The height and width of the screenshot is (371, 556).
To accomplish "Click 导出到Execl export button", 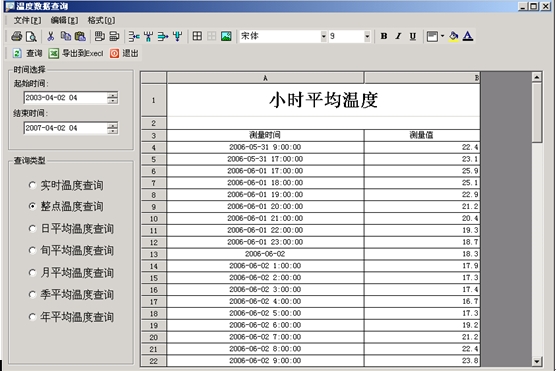I will [x=76, y=54].
